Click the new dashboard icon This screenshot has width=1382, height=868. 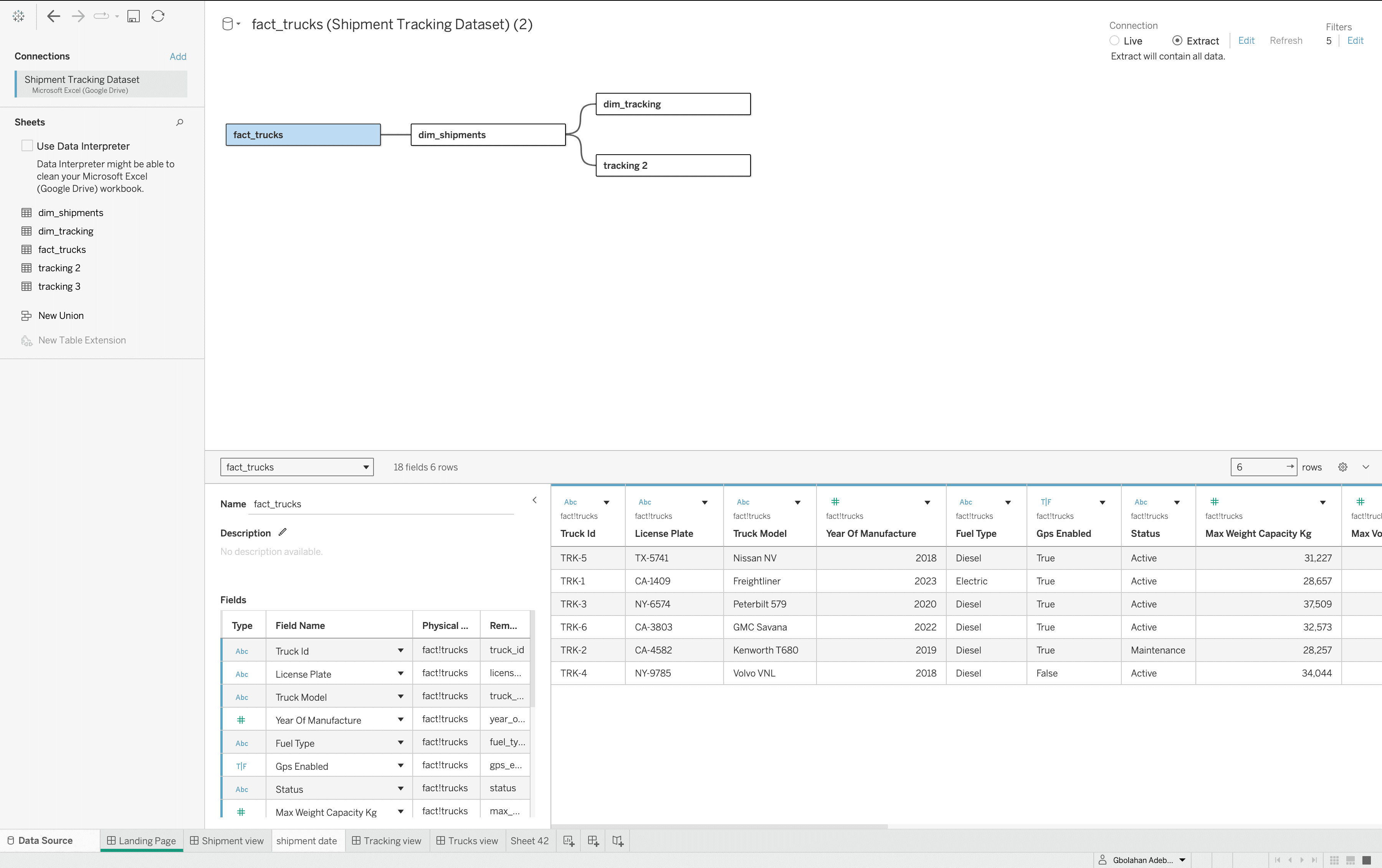tap(593, 840)
